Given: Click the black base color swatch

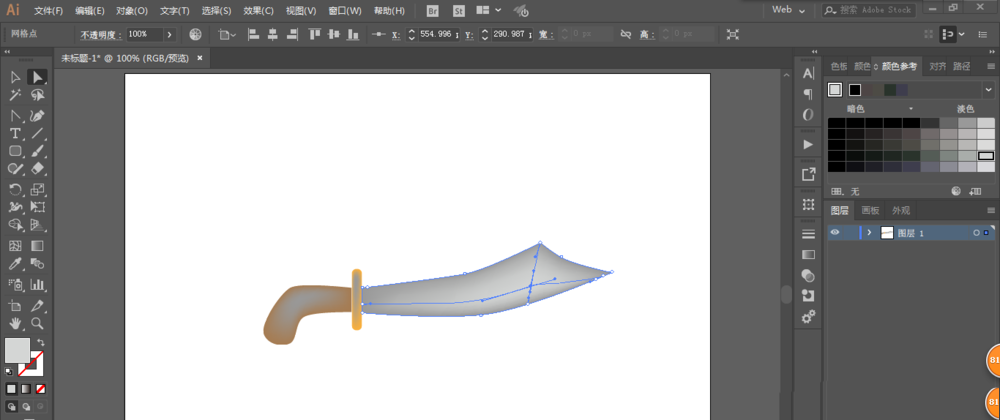Looking at the screenshot, I should [854, 90].
